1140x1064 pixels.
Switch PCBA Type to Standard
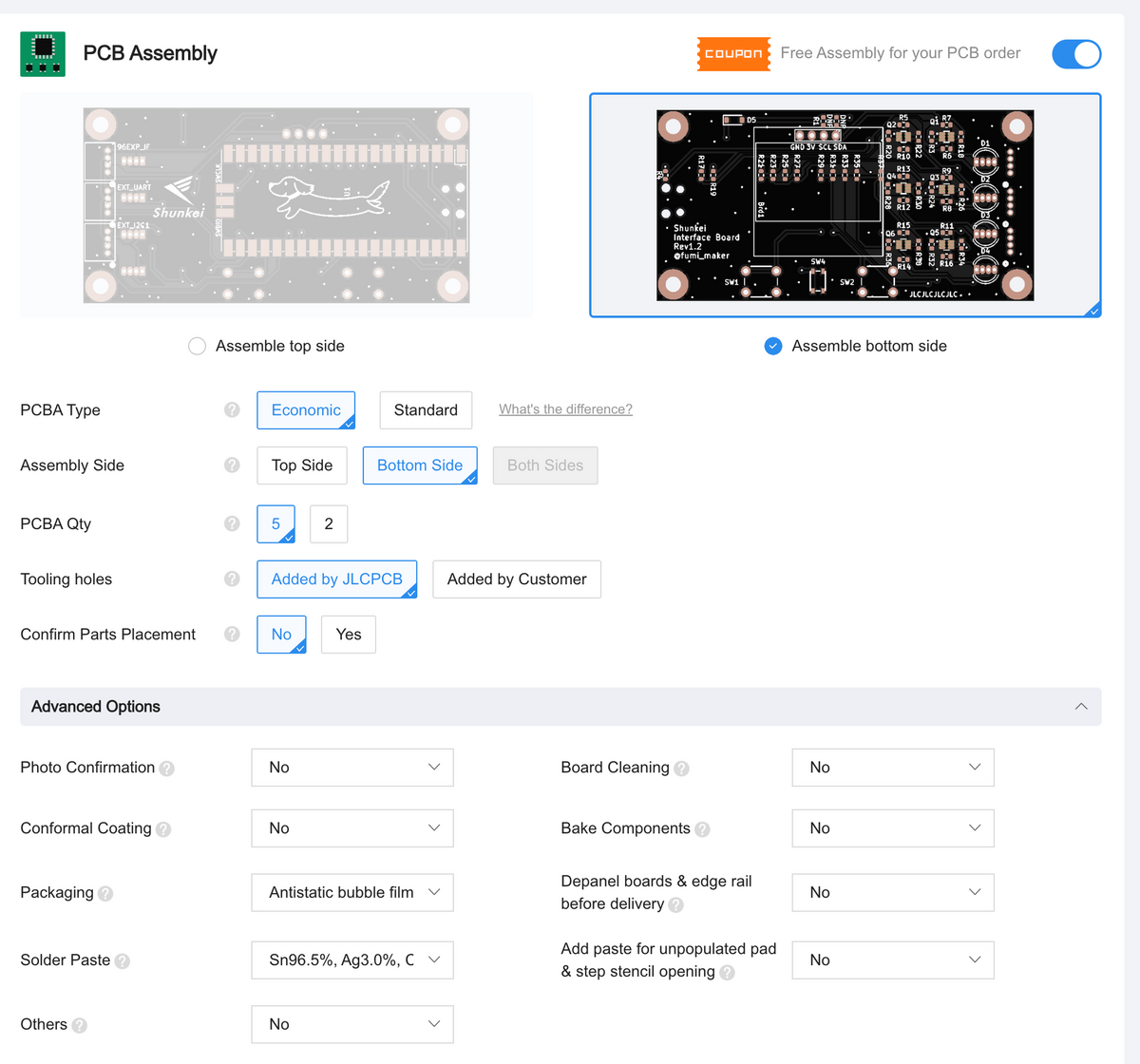pyautogui.click(x=426, y=409)
